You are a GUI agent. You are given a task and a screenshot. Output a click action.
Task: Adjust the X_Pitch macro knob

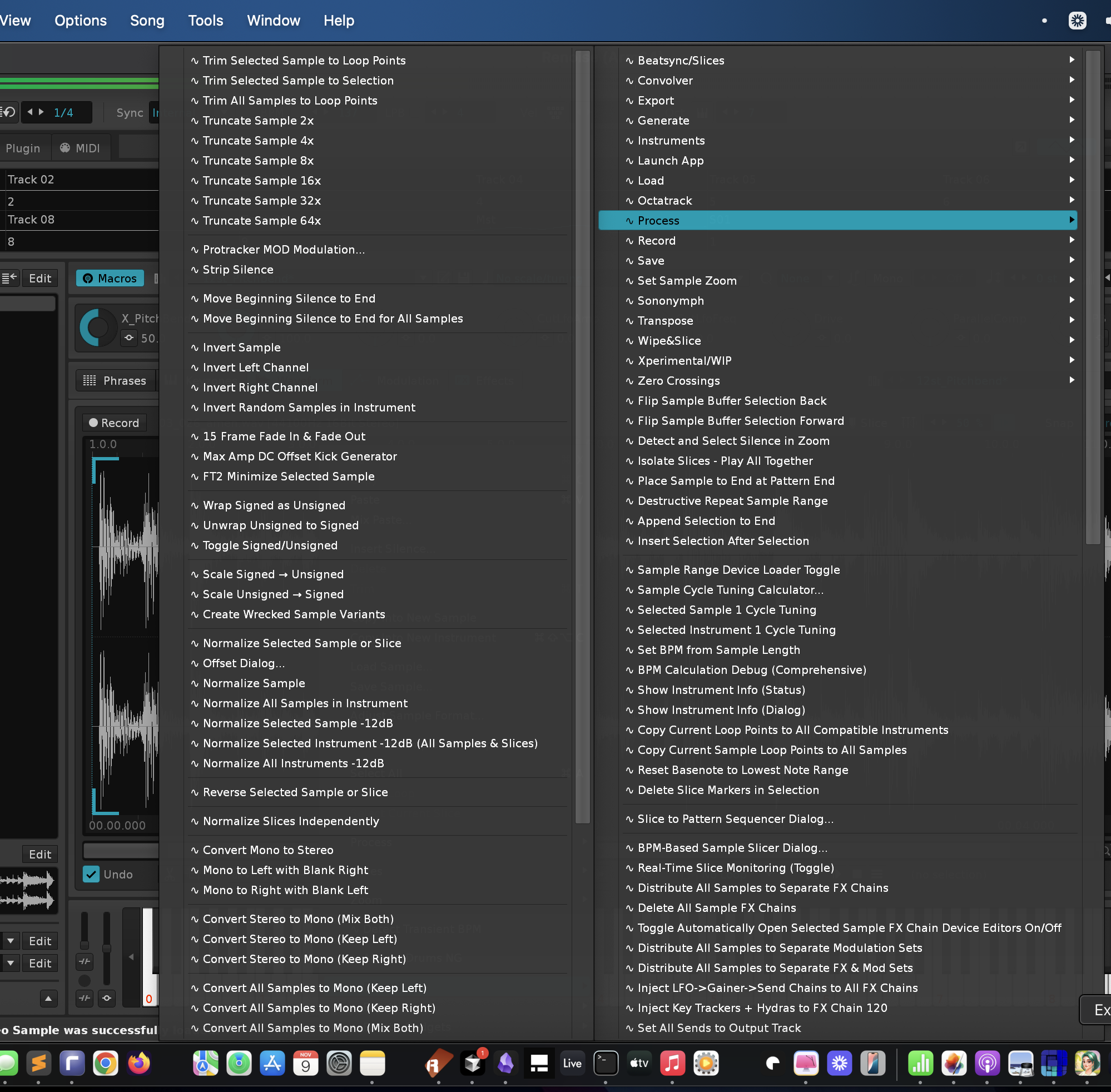[x=97, y=327]
